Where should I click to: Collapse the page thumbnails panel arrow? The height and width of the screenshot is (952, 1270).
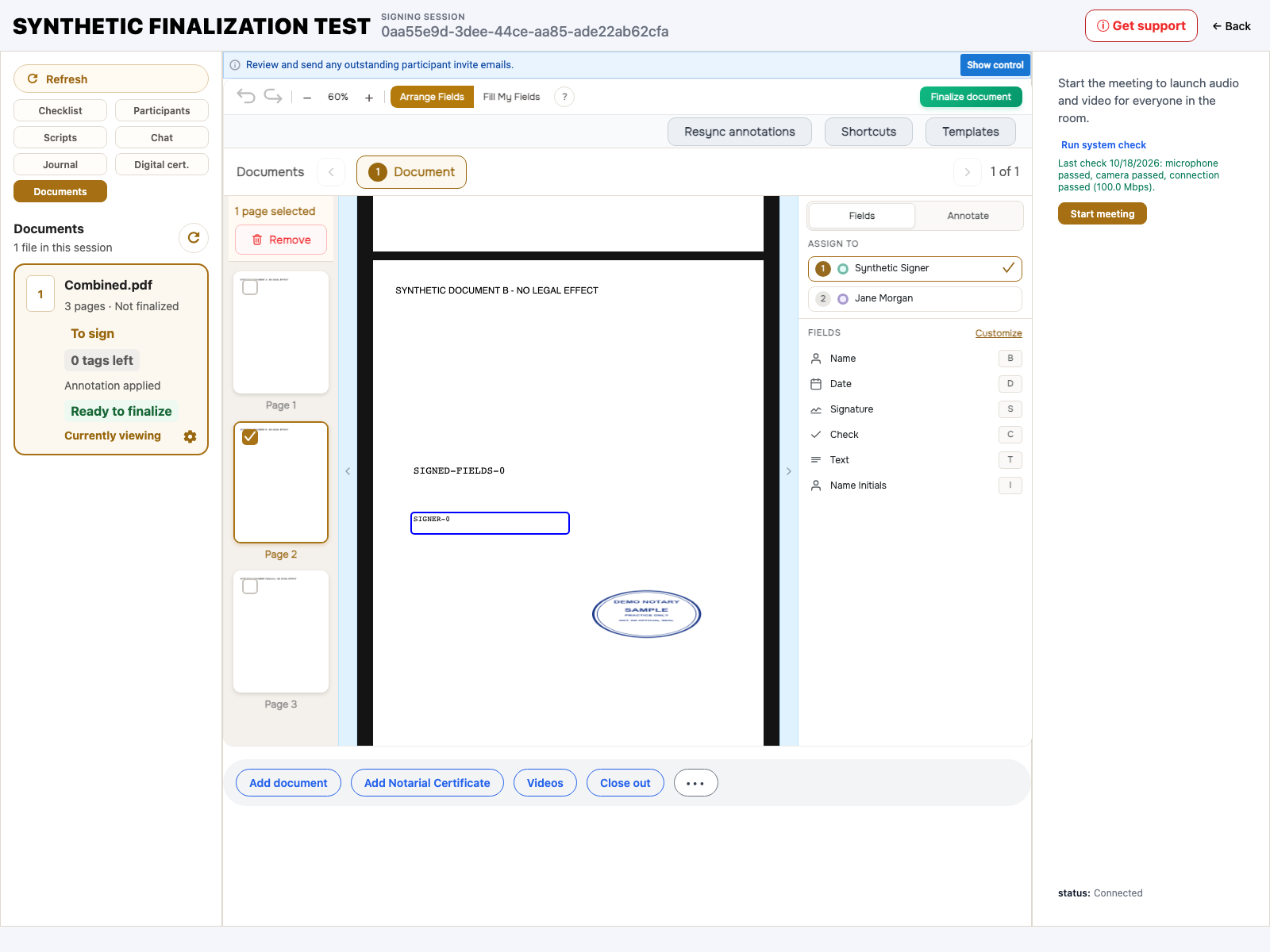(348, 471)
